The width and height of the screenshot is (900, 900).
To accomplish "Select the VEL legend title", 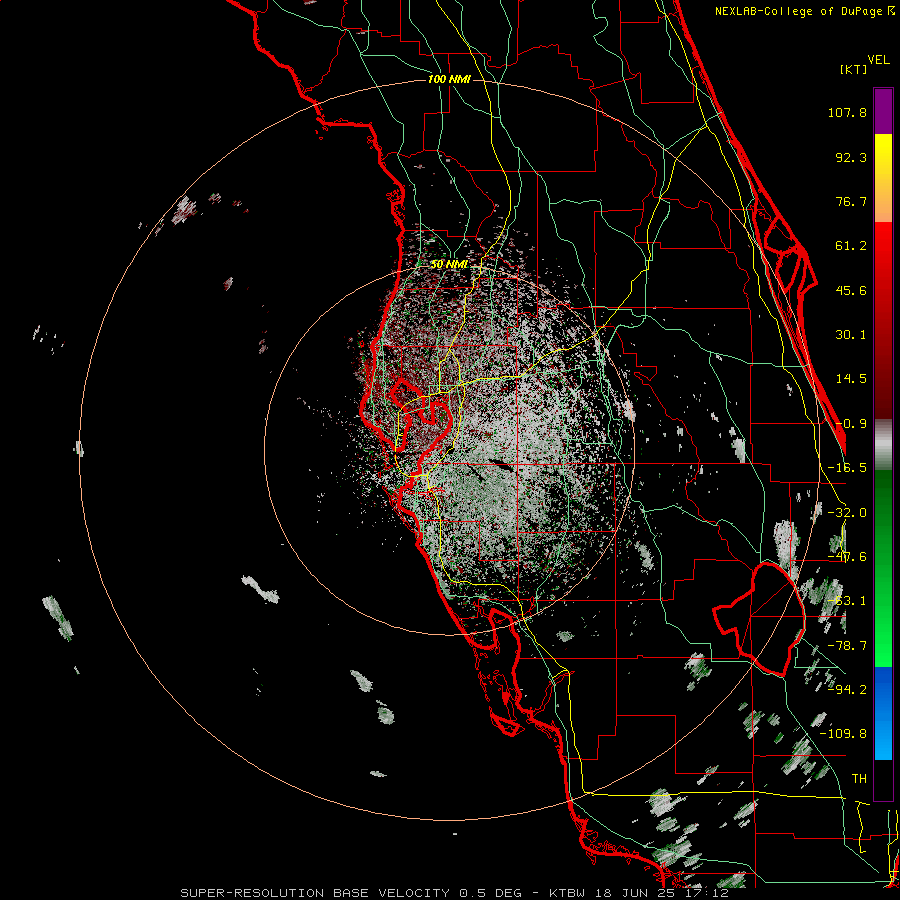I will click(878, 60).
